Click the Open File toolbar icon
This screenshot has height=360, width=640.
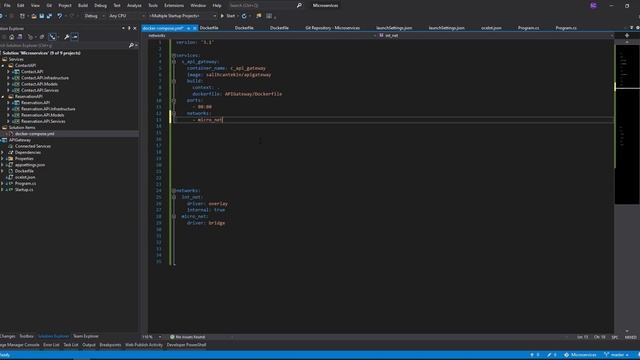pyautogui.click(x=34, y=16)
